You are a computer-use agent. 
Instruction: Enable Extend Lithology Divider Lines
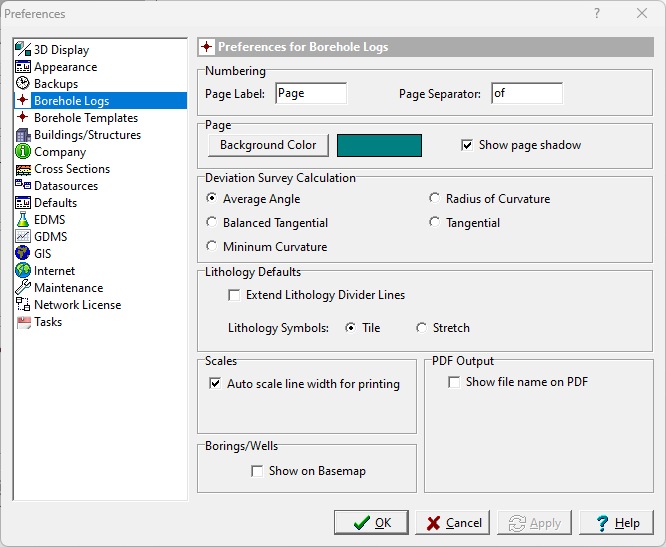tap(235, 295)
